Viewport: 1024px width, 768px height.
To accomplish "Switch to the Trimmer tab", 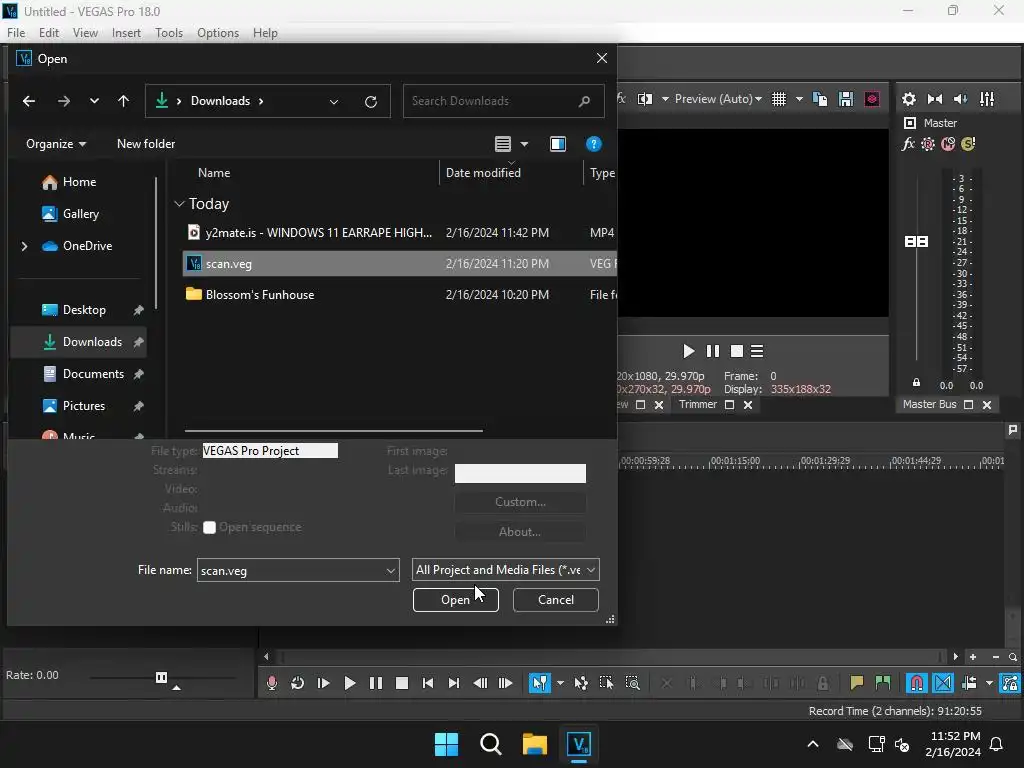I will click(x=697, y=404).
